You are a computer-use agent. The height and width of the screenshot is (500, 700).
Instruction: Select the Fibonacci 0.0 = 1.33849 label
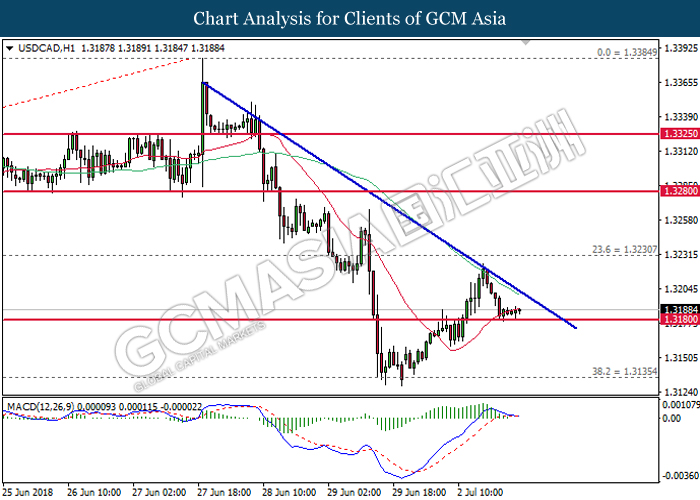627,53
